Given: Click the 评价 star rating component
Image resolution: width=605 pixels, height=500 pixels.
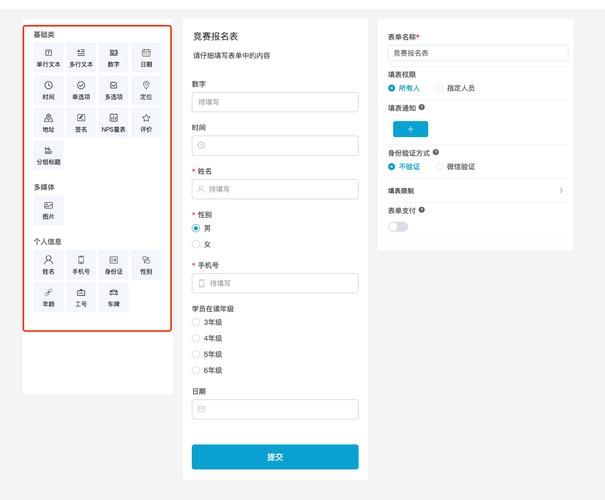Looking at the screenshot, I should click(146, 123).
